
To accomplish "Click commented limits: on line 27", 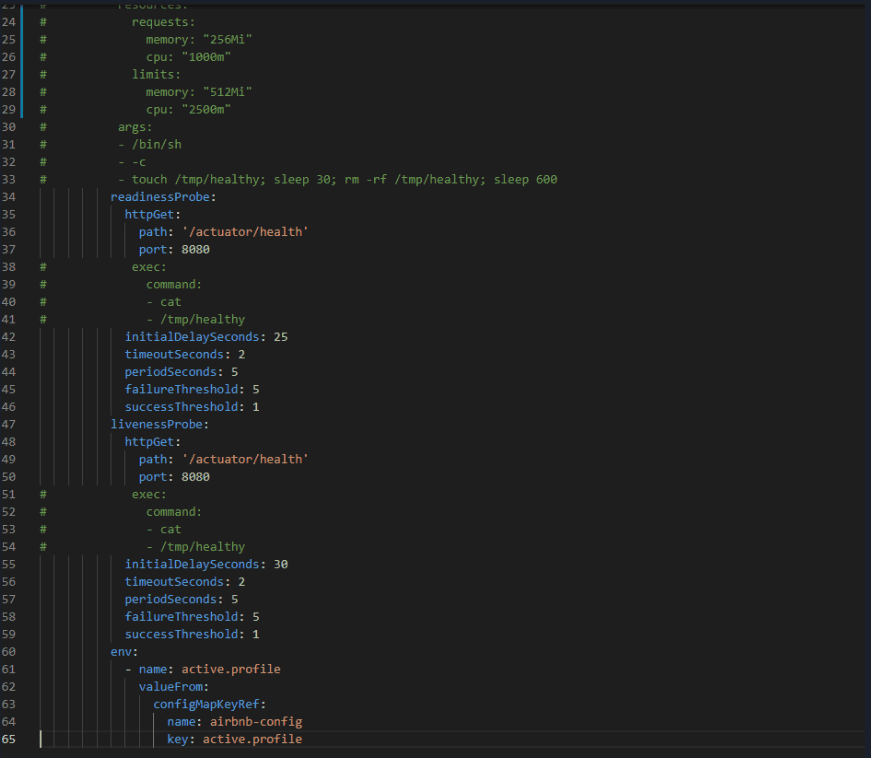I will click(x=156, y=74).
